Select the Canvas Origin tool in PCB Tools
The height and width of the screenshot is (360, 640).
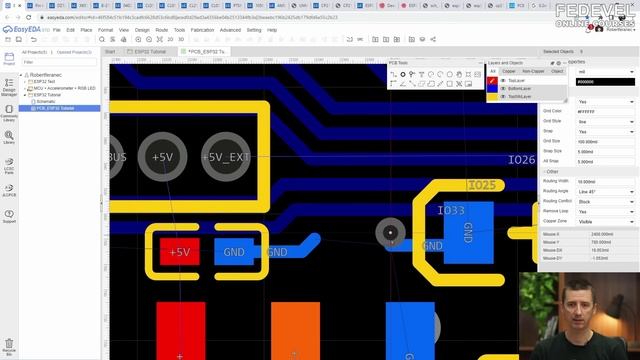click(393, 84)
